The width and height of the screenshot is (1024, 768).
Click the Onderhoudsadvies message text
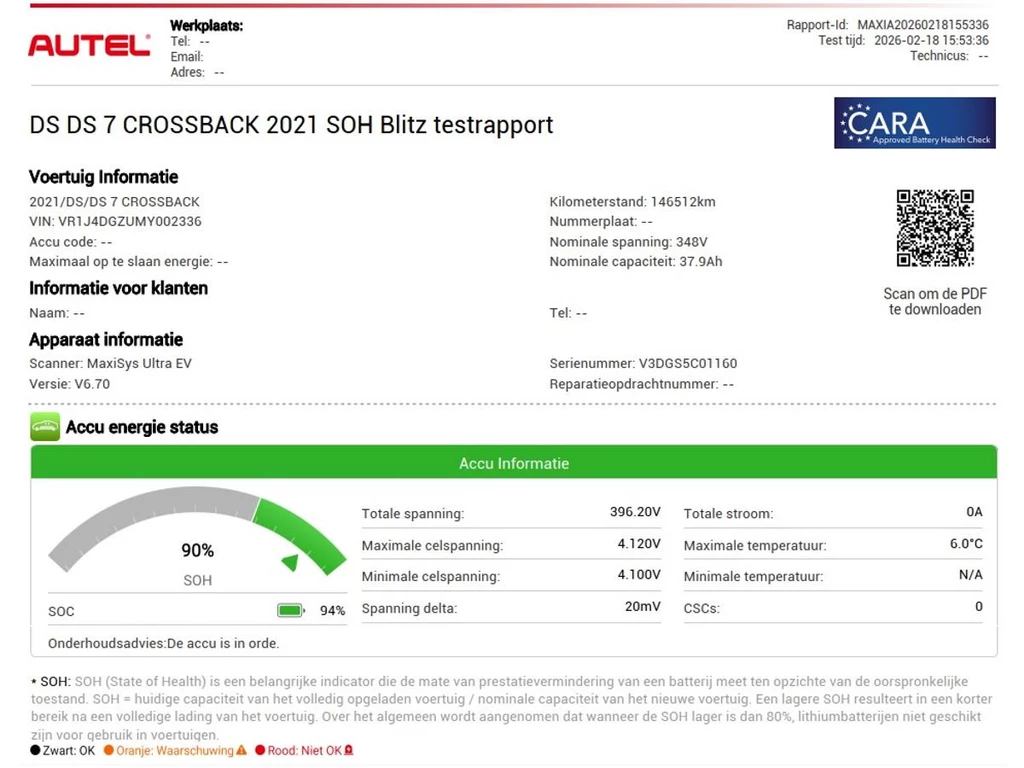click(x=163, y=643)
